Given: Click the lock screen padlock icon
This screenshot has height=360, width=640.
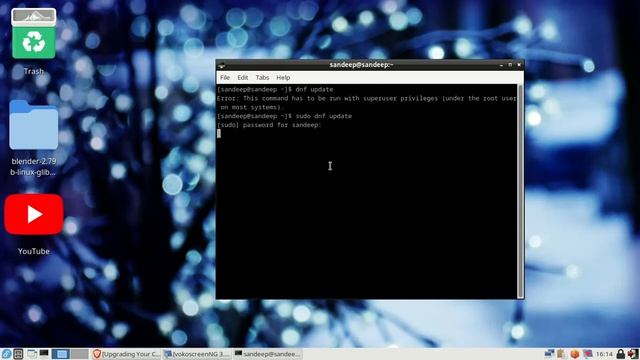Looking at the screenshot, I should pyautogui.click(x=621, y=354).
